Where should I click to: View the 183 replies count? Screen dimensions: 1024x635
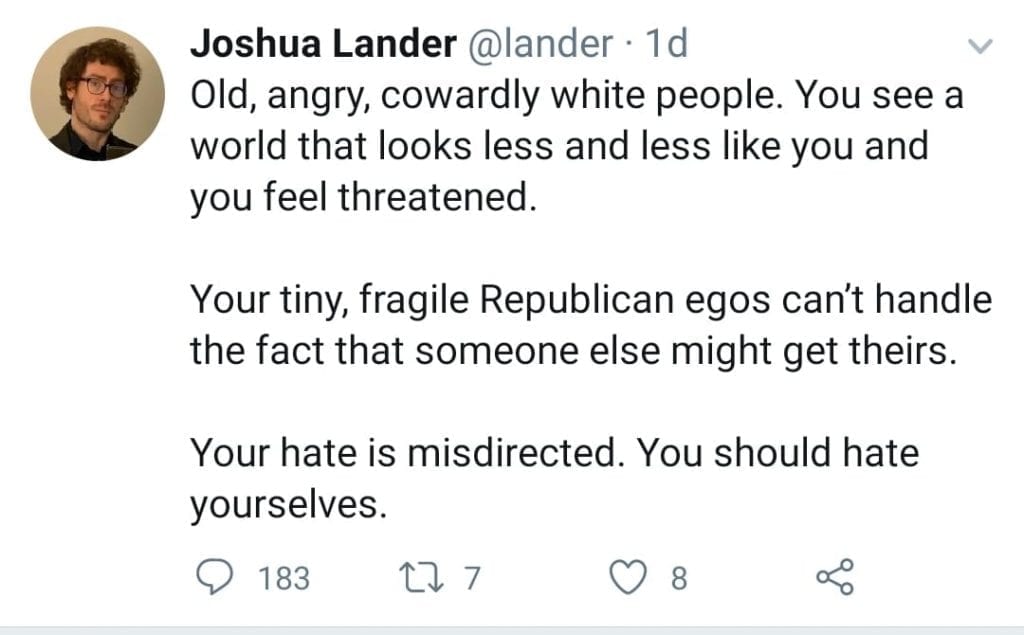pyautogui.click(x=284, y=578)
